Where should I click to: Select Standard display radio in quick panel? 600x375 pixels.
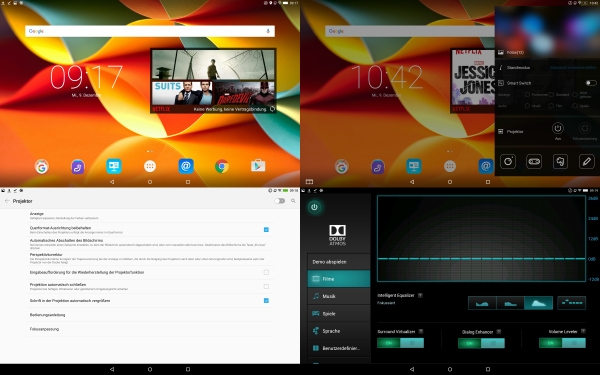pyautogui.click(x=551, y=95)
